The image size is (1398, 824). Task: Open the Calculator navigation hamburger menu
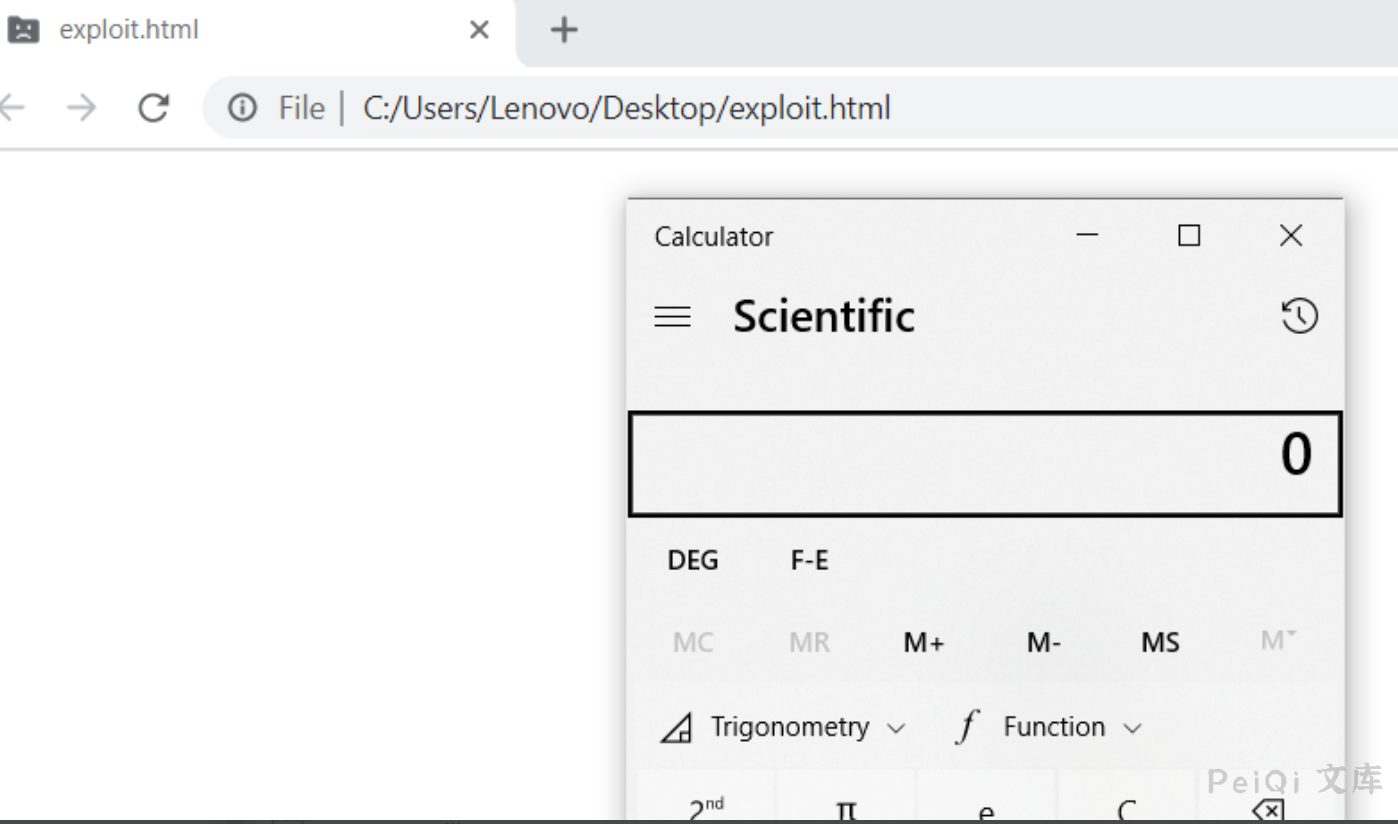click(x=672, y=316)
